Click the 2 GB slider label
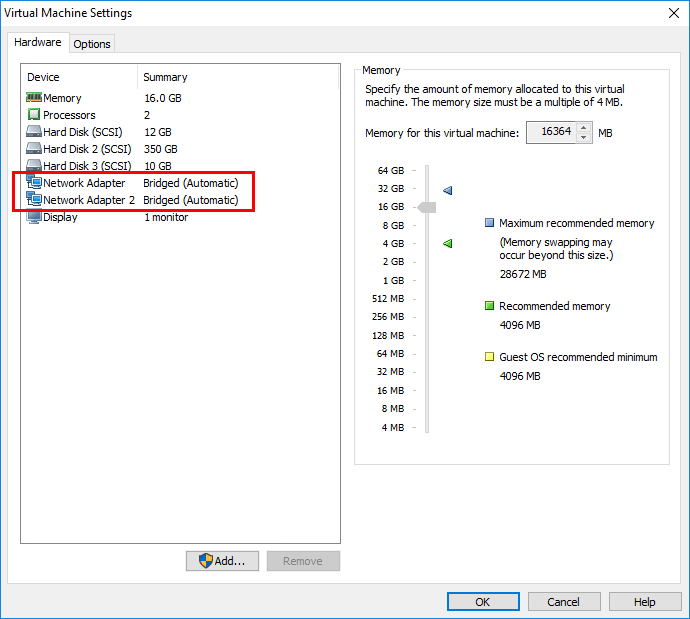Viewport: 690px width, 619px height. [393, 261]
